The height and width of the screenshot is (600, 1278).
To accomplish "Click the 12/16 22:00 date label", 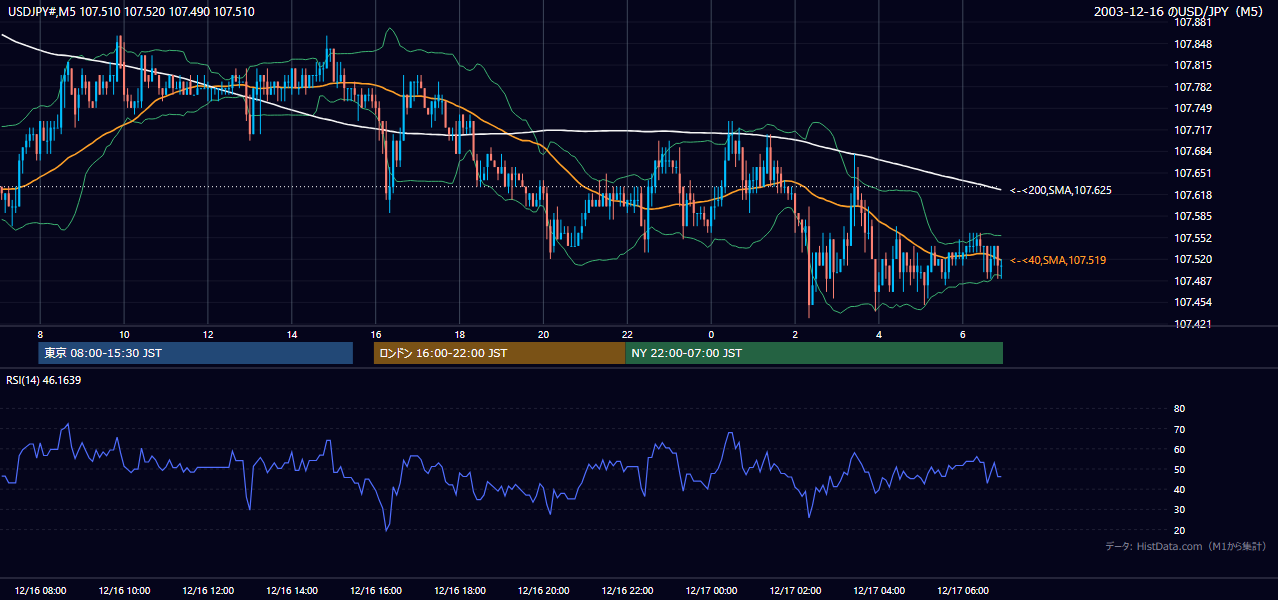I will pyautogui.click(x=627, y=590).
